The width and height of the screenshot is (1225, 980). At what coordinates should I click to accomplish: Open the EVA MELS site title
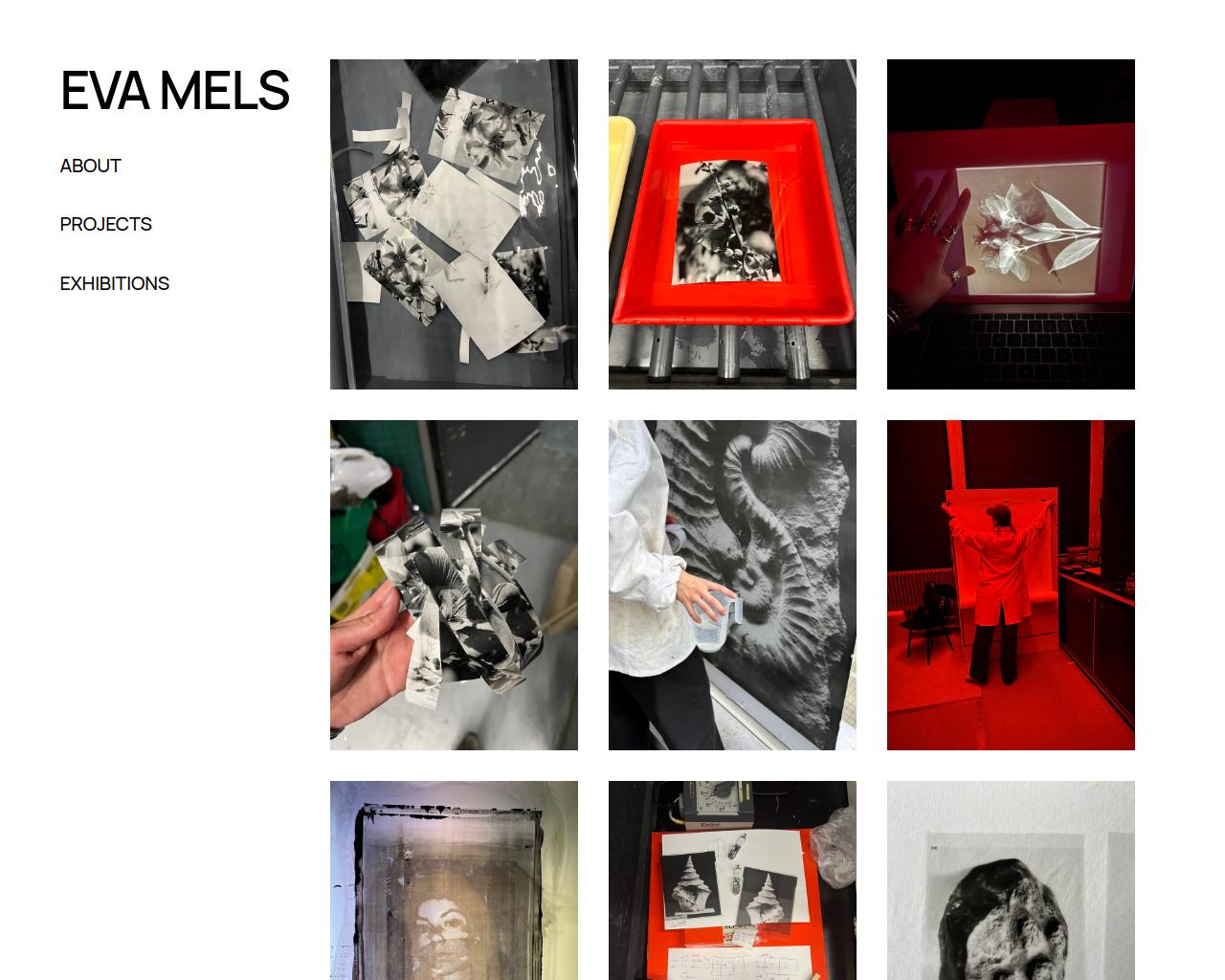174,91
